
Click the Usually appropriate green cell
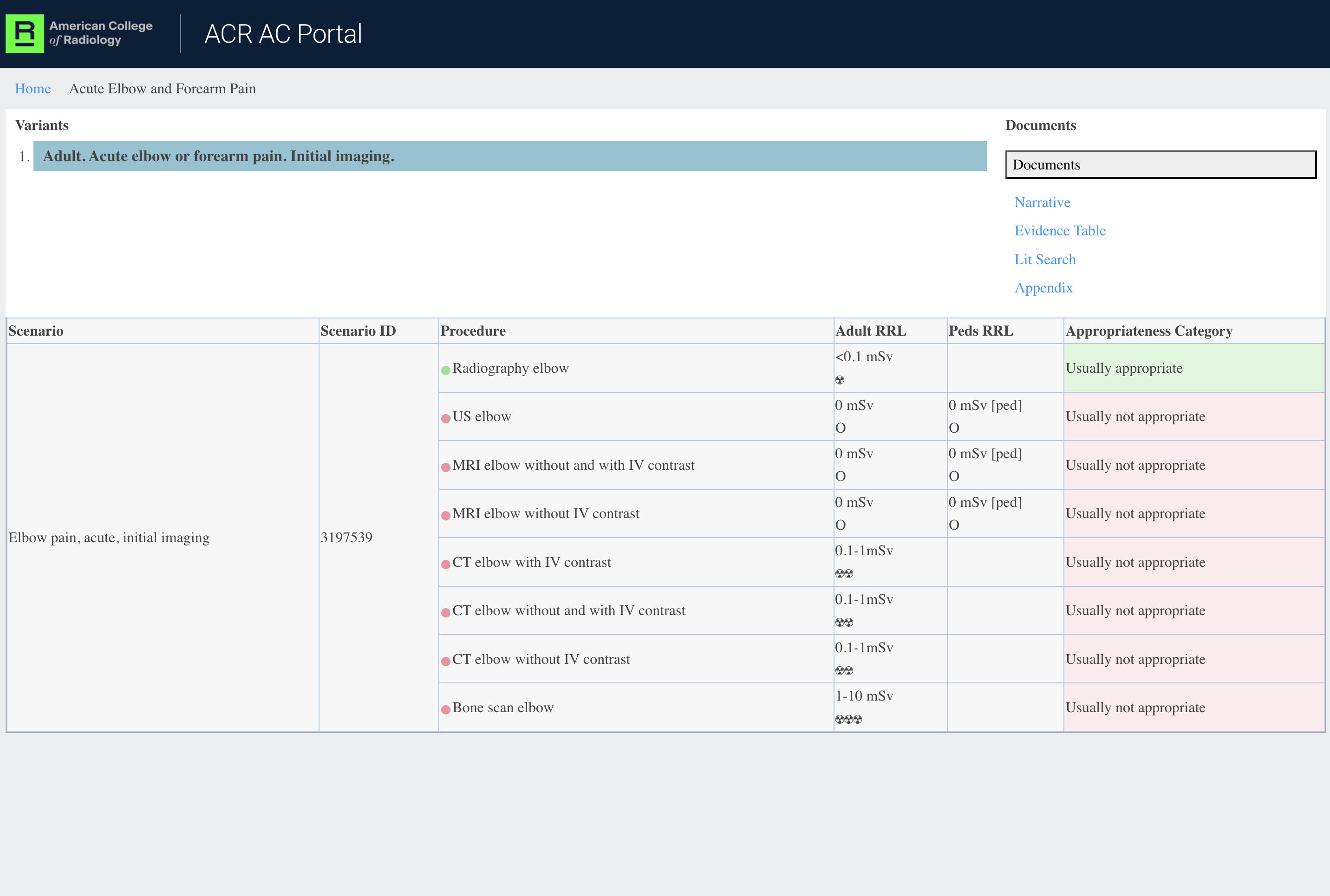pos(1194,368)
